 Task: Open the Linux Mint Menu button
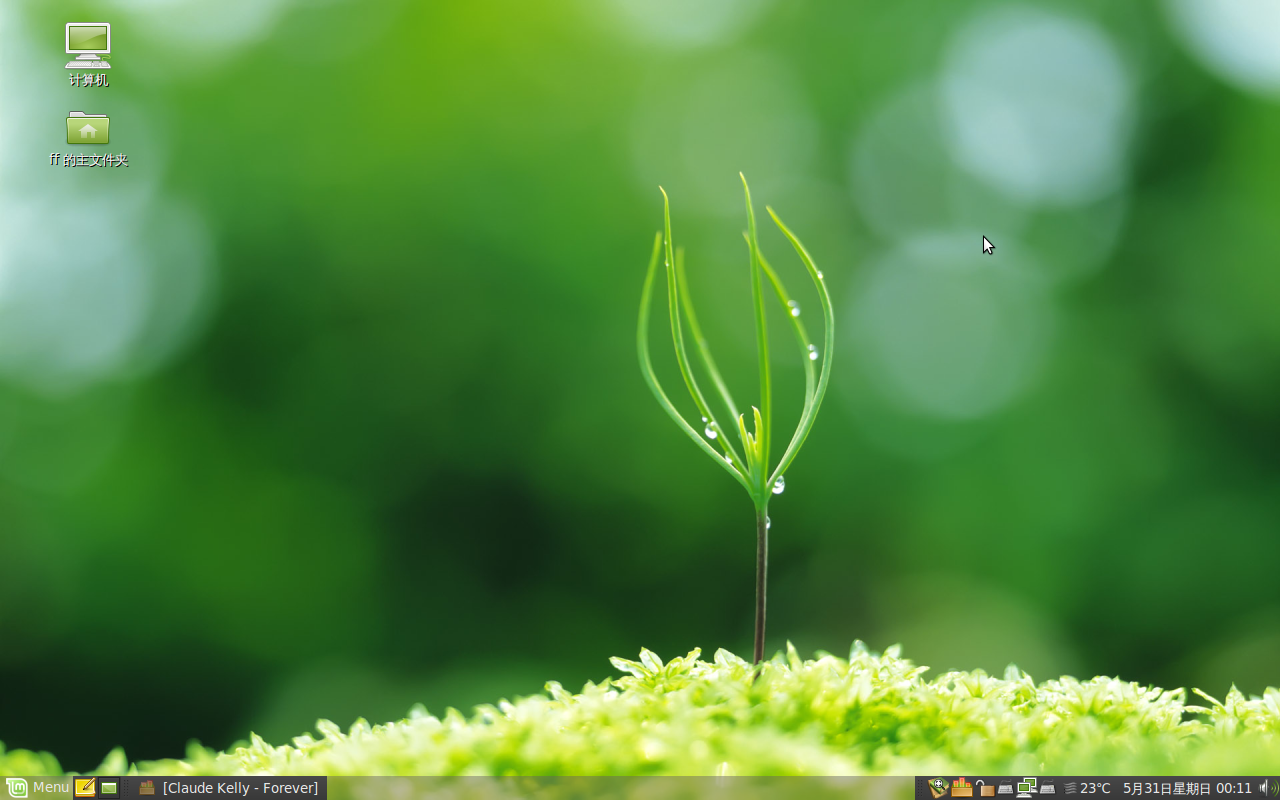(37, 788)
